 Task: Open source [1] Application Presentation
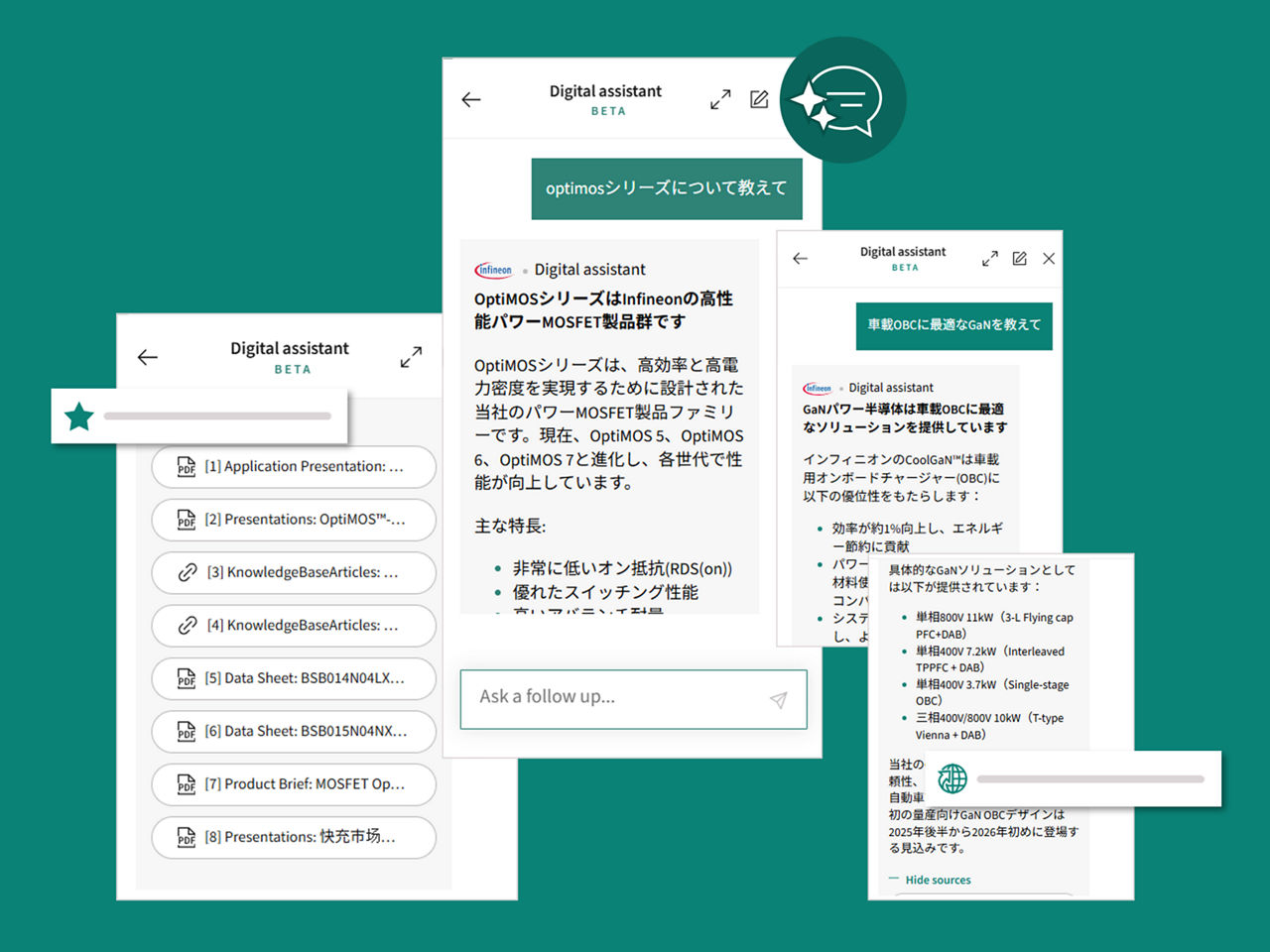coord(294,466)
